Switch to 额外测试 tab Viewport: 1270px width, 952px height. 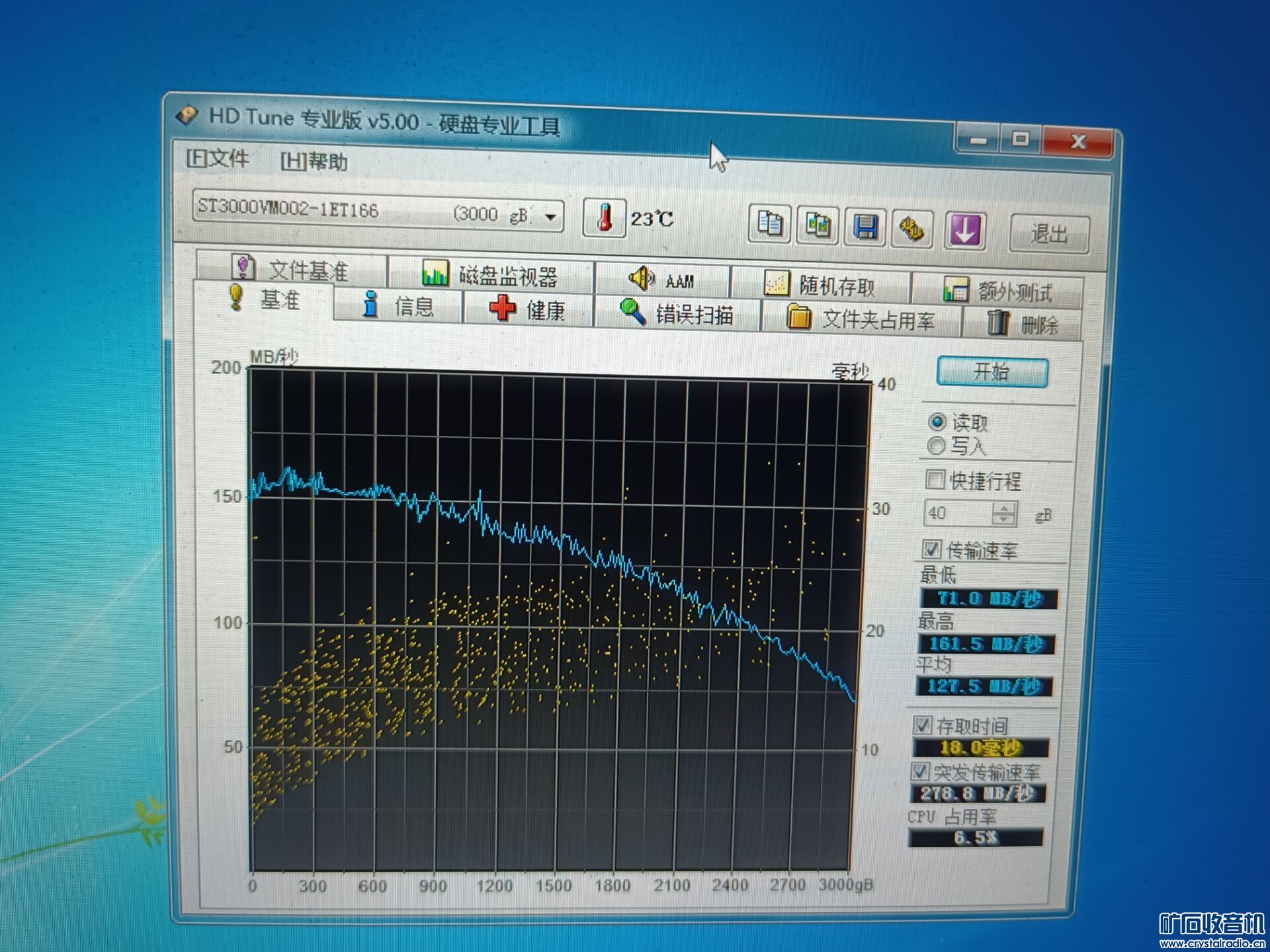pos(997,291)
